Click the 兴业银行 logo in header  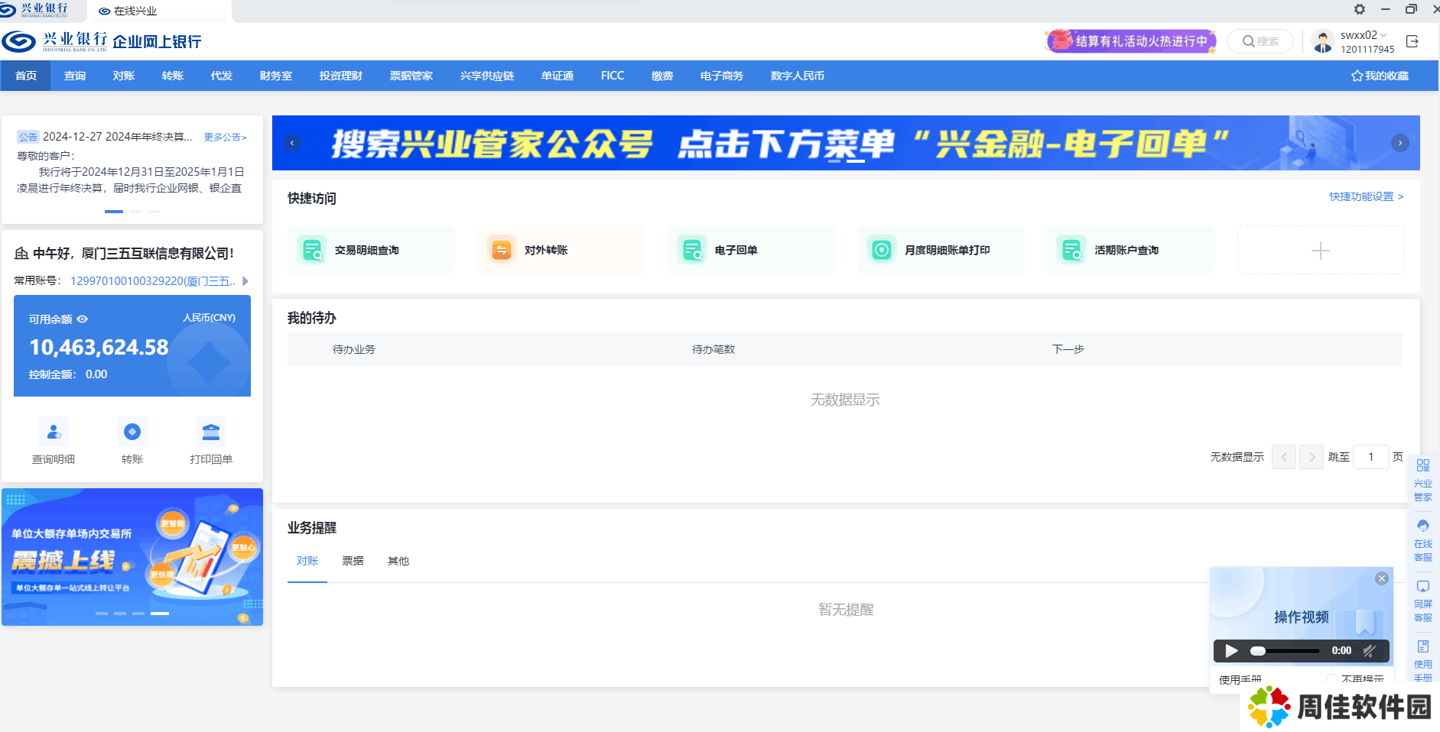(55, 41)
